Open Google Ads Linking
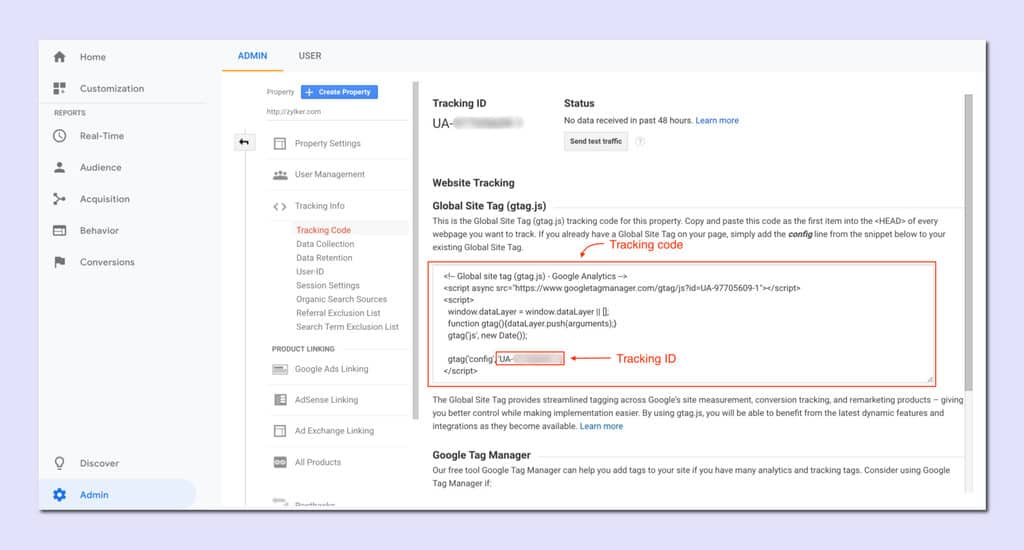The height and width of the screenshot is (550, 1024). point(331,369)
